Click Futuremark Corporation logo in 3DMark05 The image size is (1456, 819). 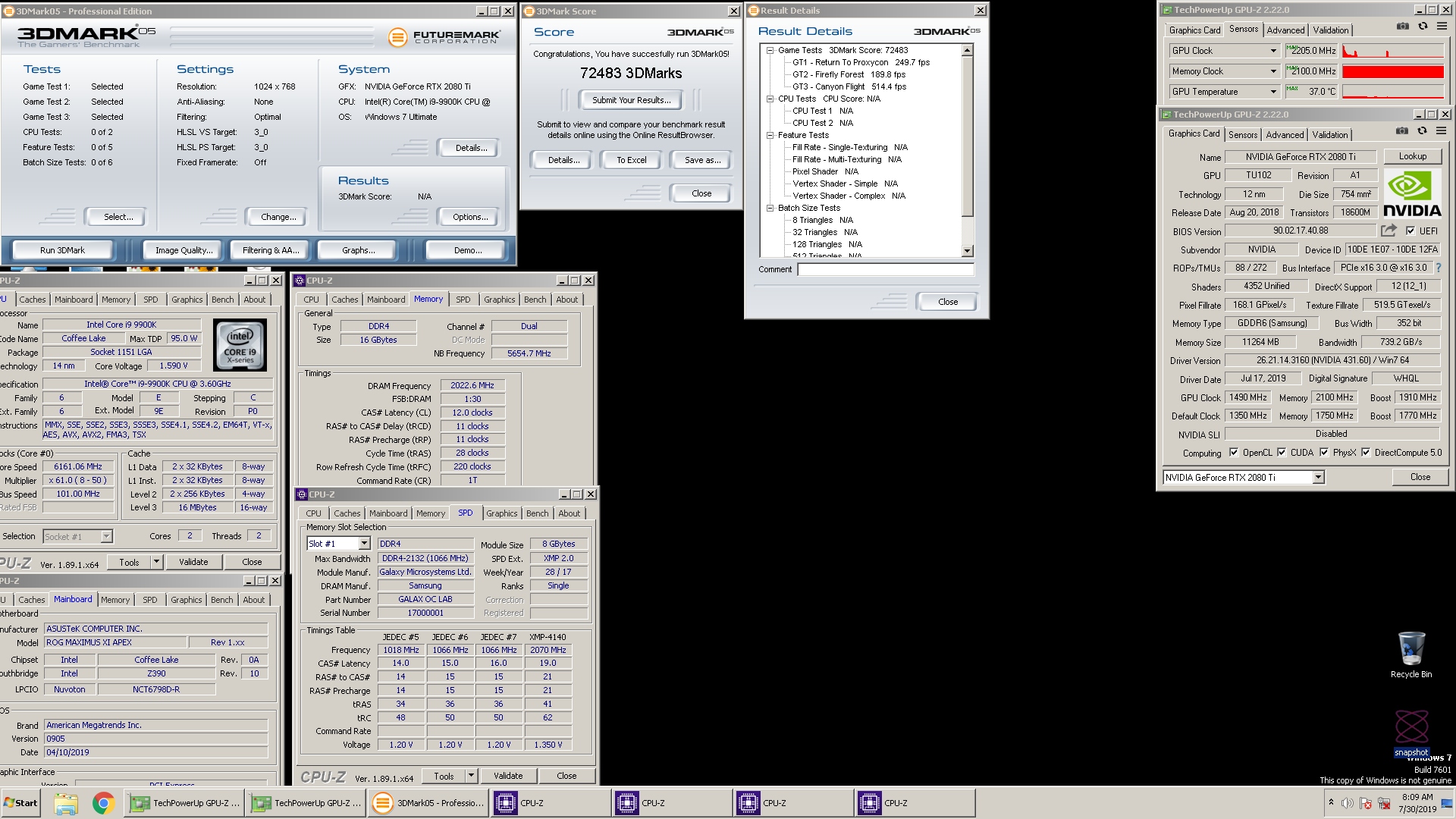coord(444,36)
